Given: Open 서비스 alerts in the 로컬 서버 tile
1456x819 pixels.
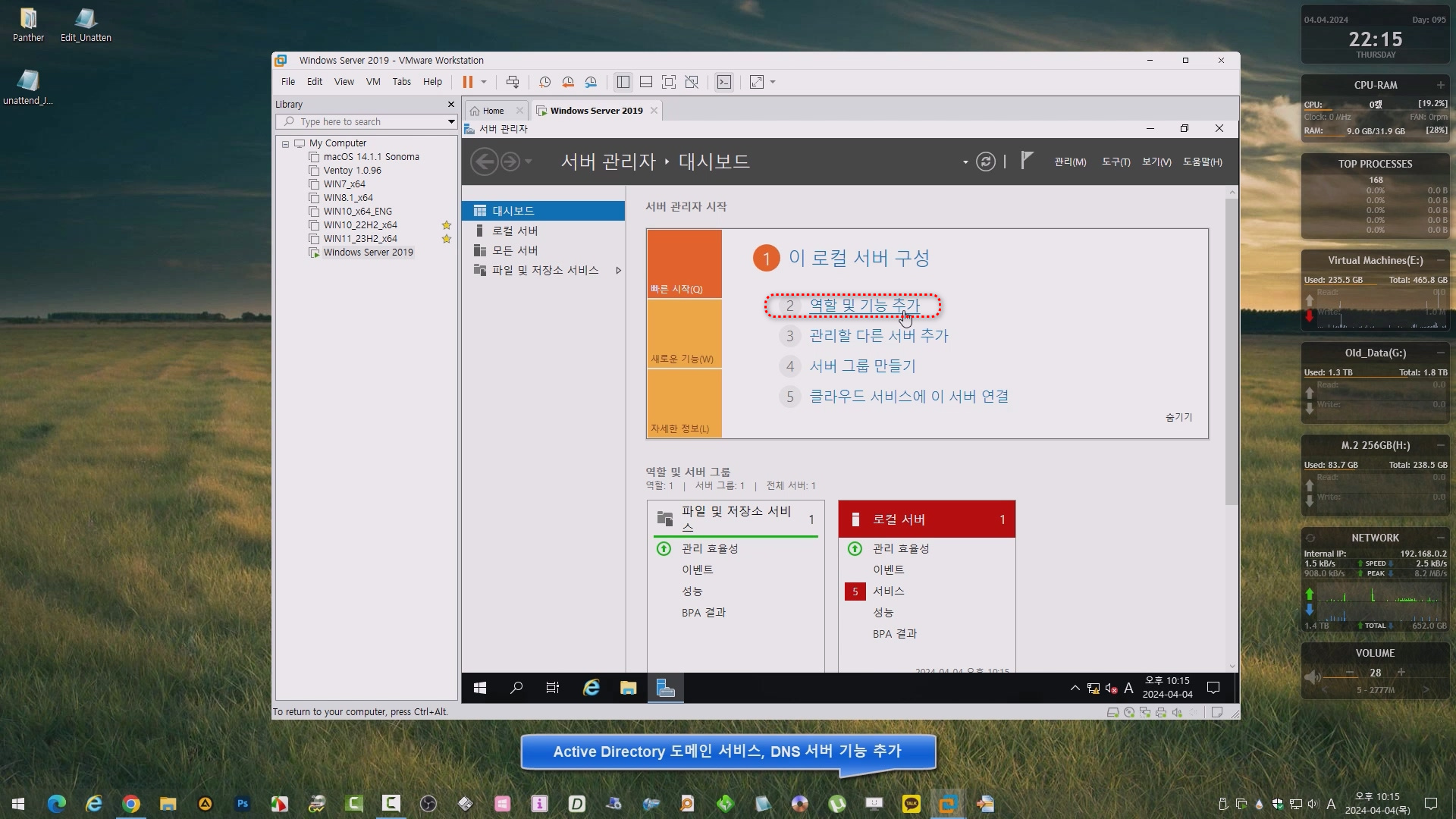Looking at the screenshot, I should 888,591.
